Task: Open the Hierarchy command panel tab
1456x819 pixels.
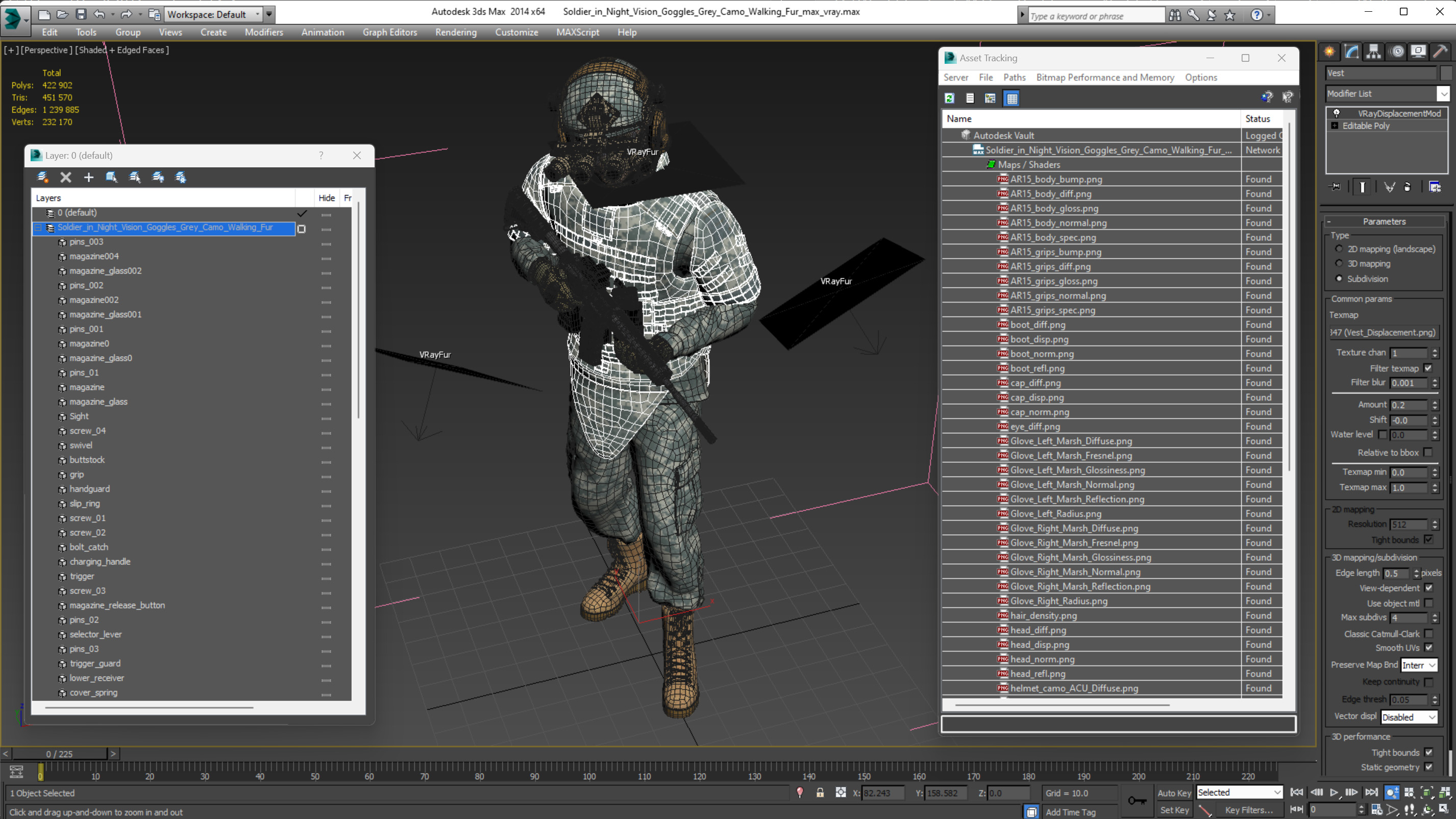Action: coord(1373,52)
